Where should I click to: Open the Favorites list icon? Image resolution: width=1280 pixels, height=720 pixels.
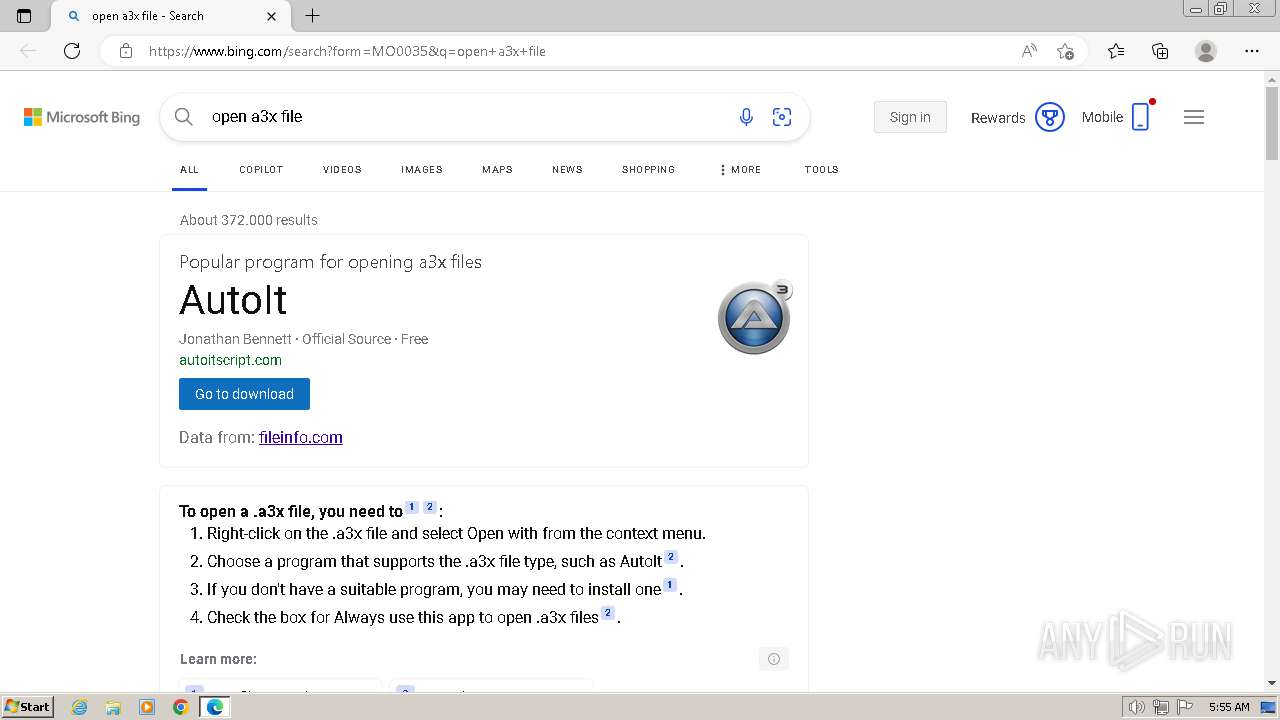[x=1116, y=51]
